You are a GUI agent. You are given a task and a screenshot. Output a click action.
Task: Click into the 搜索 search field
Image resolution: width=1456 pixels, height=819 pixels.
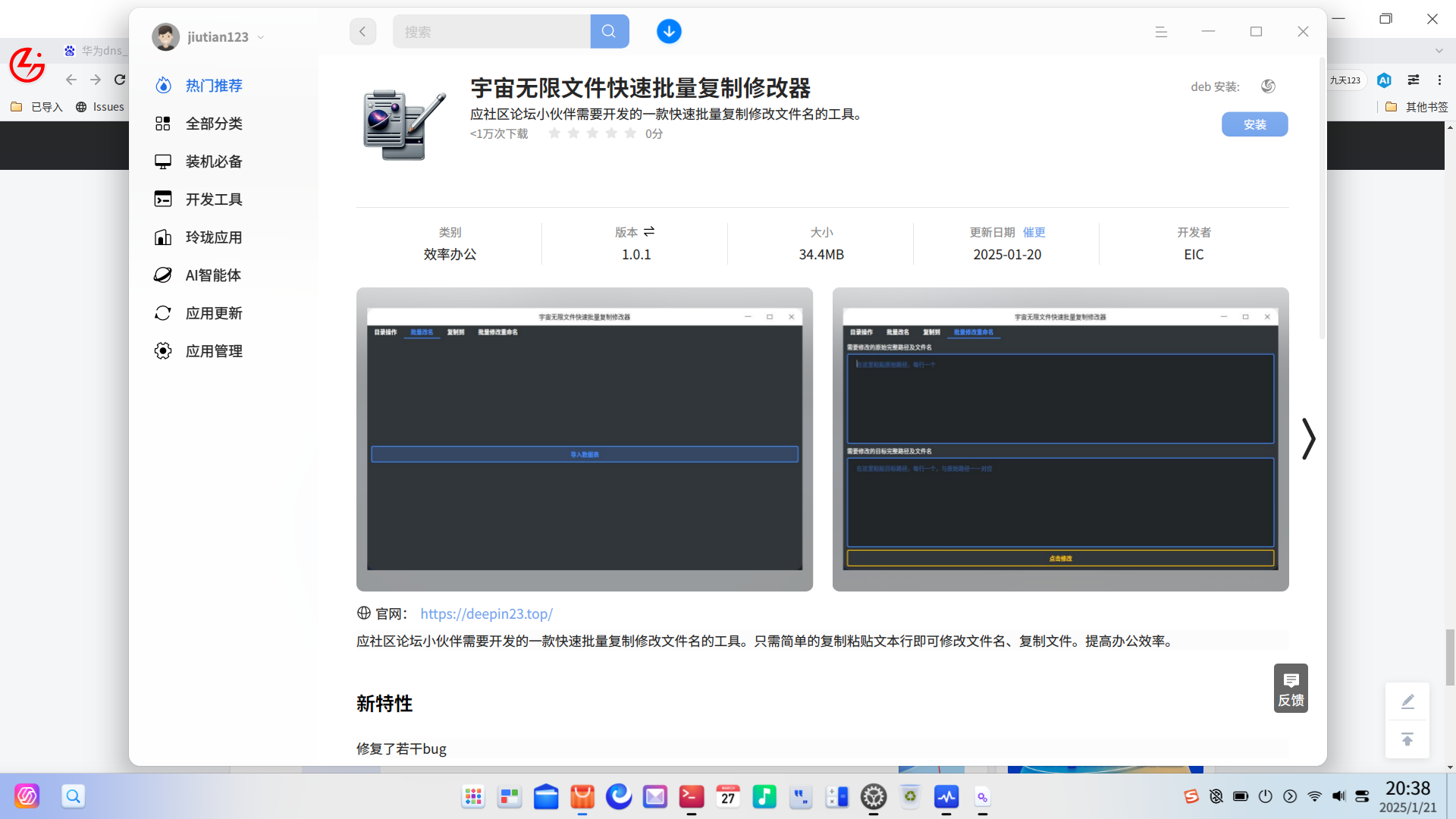pyautogui.click(x=491, y=32)
